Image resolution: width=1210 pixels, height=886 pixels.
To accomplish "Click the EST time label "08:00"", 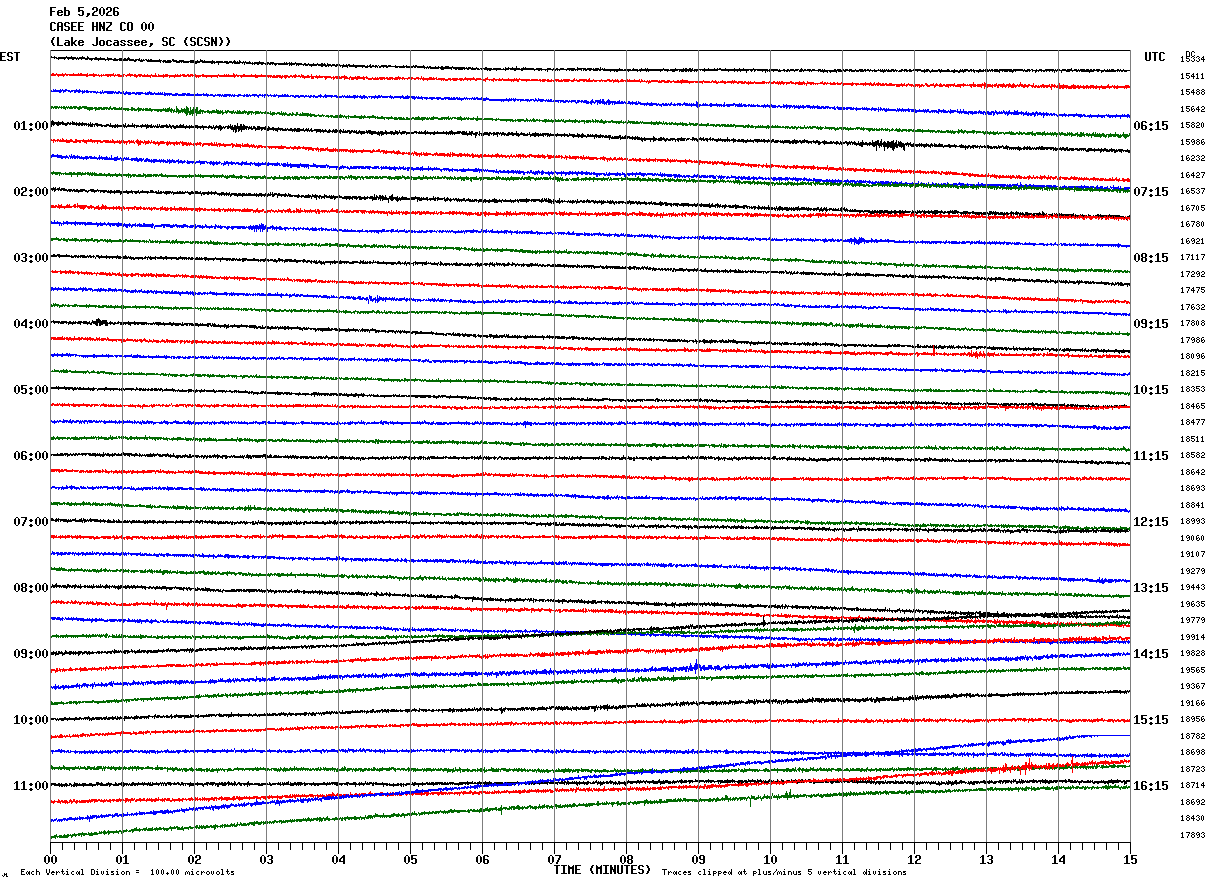I will click(x=31, y=588).
